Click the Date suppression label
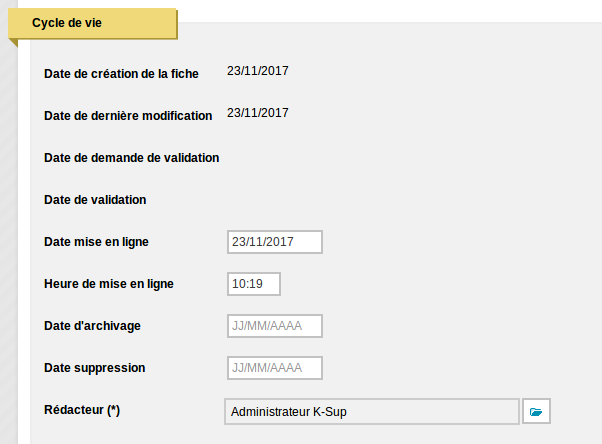602x444 pixels. (x=95, y=368)
